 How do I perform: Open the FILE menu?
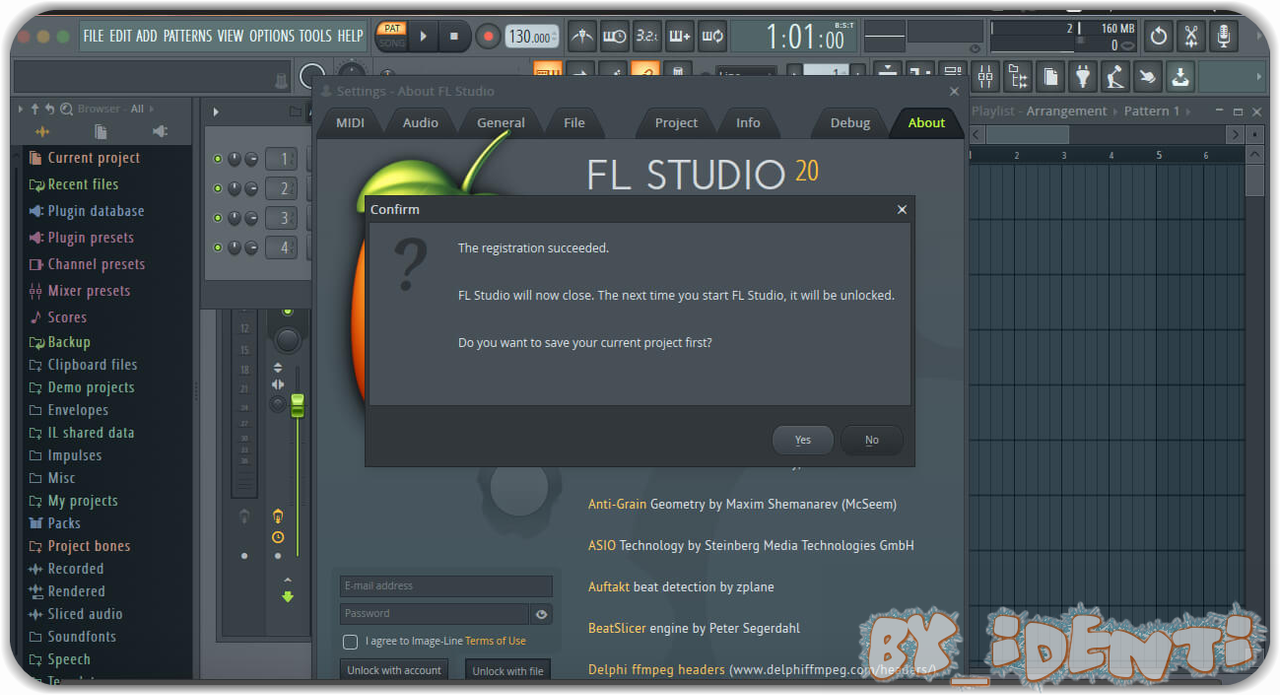(93, 36)
